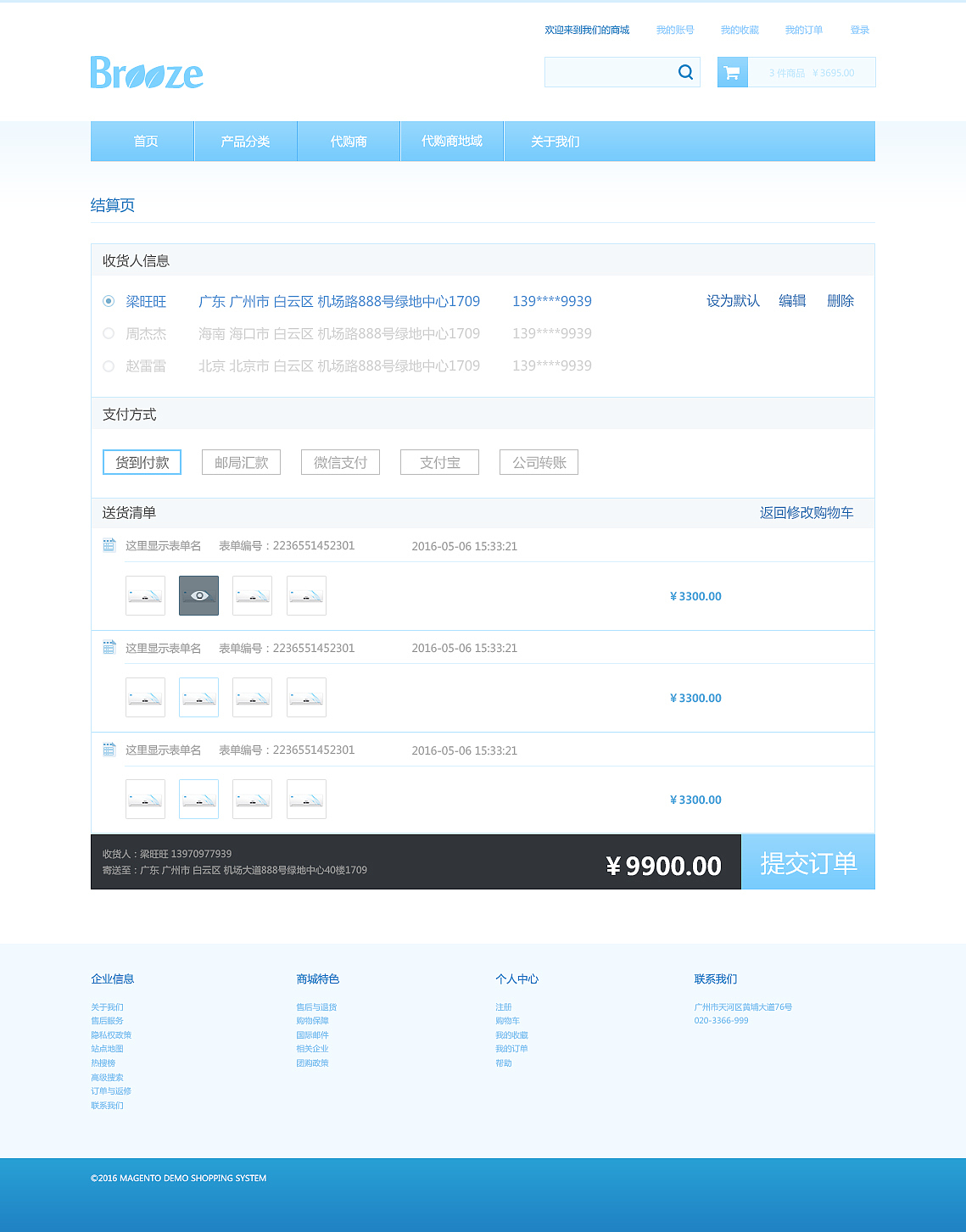Click footer link 国际邮件

(312, 1035)
